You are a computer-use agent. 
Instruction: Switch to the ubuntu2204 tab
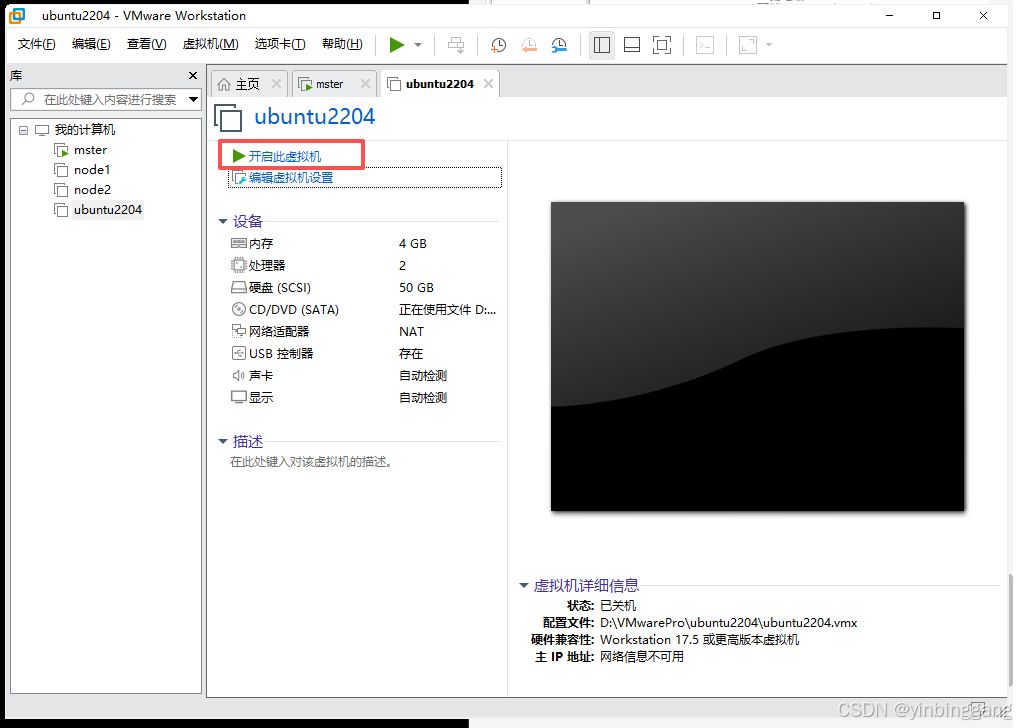[432, 84]
